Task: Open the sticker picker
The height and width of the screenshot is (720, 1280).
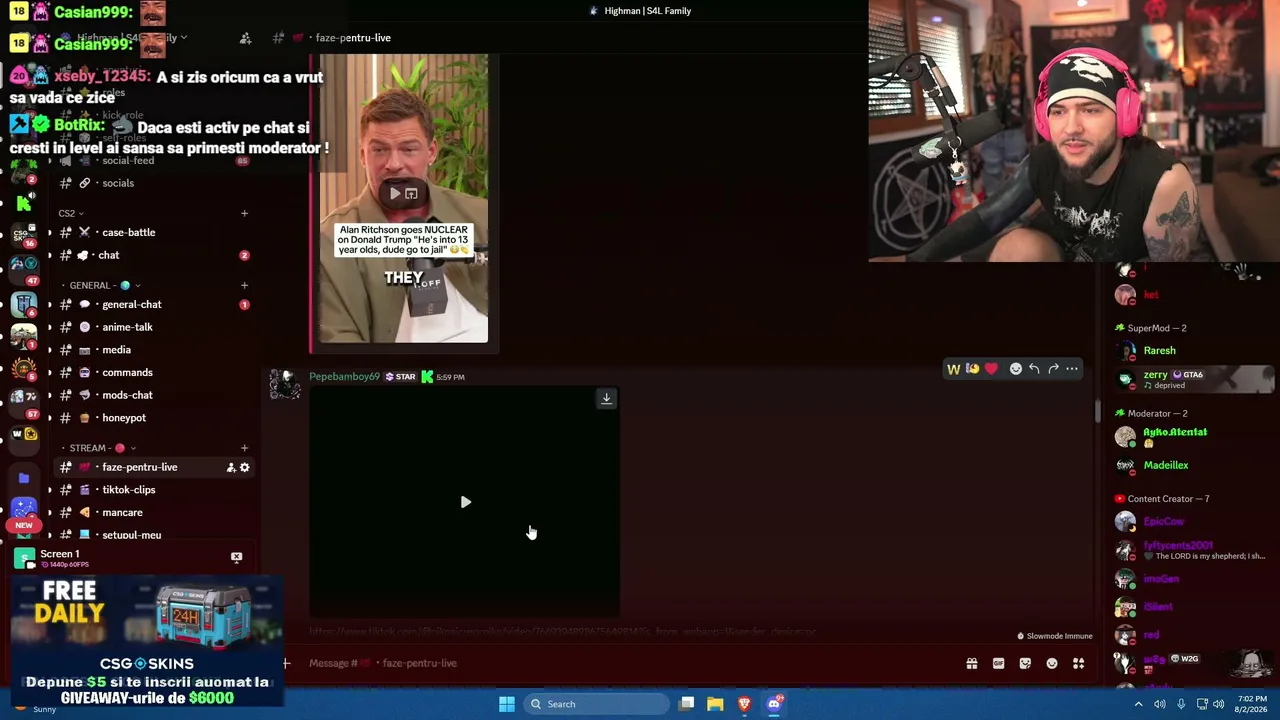Action: coord(1025,663)
